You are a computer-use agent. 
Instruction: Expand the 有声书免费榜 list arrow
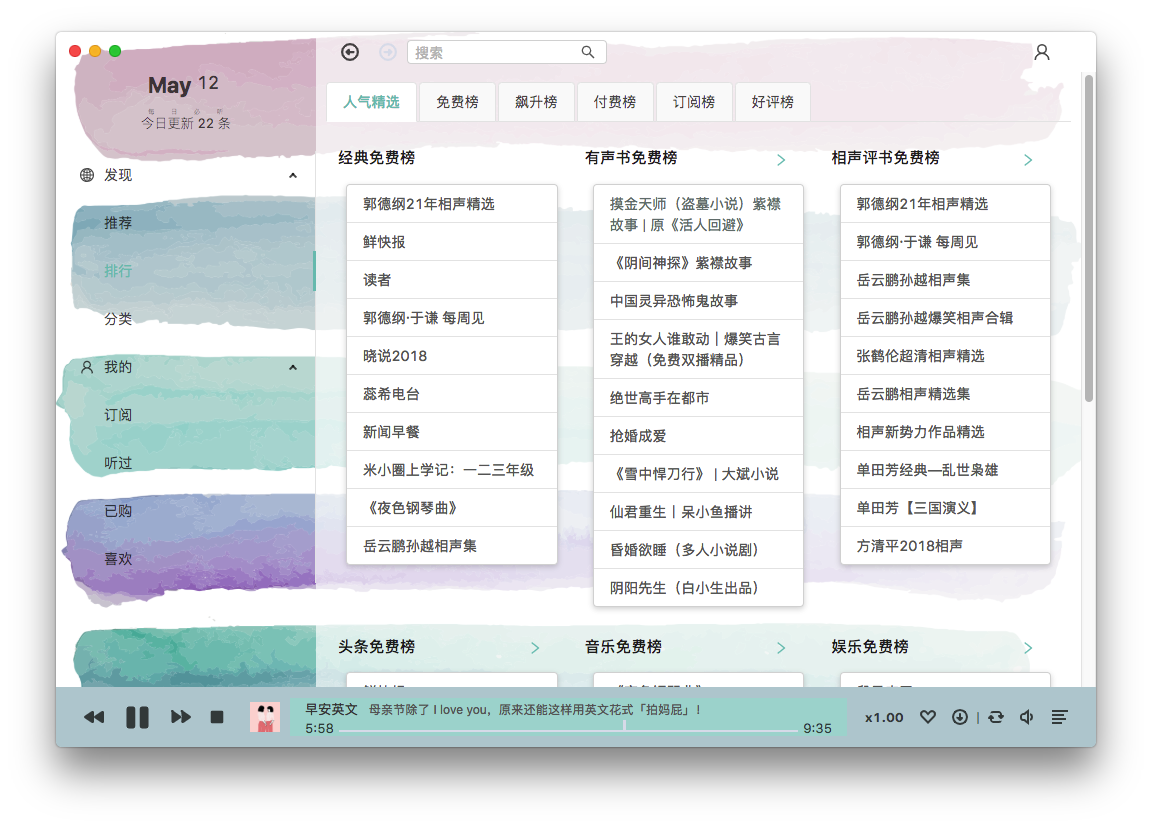[x=781, y=159]
